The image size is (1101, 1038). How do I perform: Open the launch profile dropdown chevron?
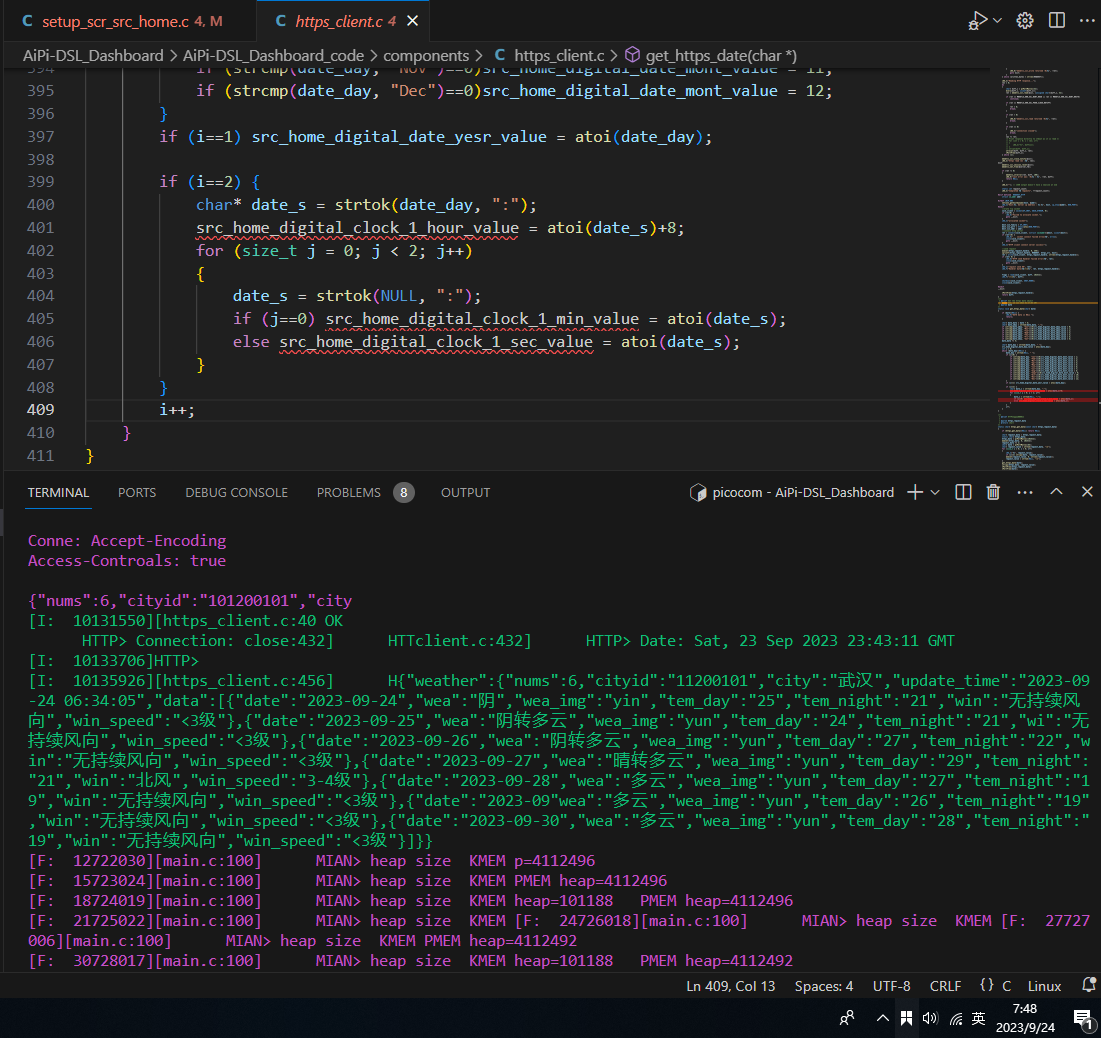tap(935, 492)
